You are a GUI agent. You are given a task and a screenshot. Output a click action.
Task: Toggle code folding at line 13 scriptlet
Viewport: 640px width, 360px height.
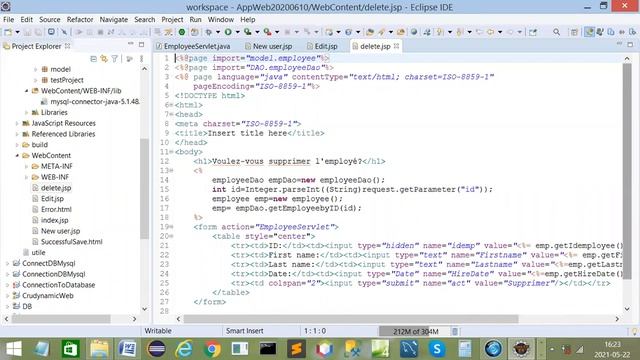point(171,171)
